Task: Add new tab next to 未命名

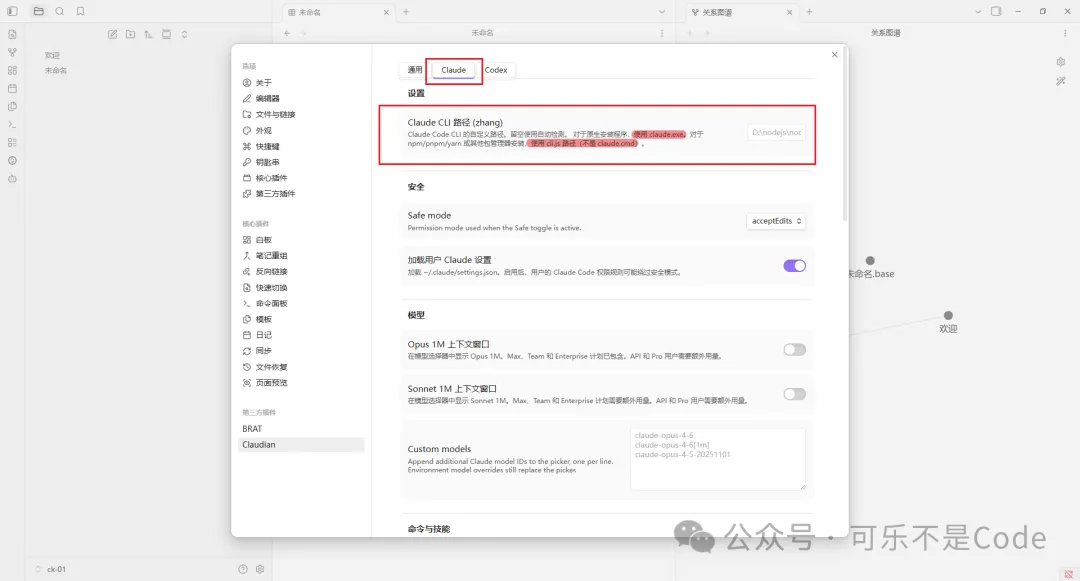Action: click(406, 12)
